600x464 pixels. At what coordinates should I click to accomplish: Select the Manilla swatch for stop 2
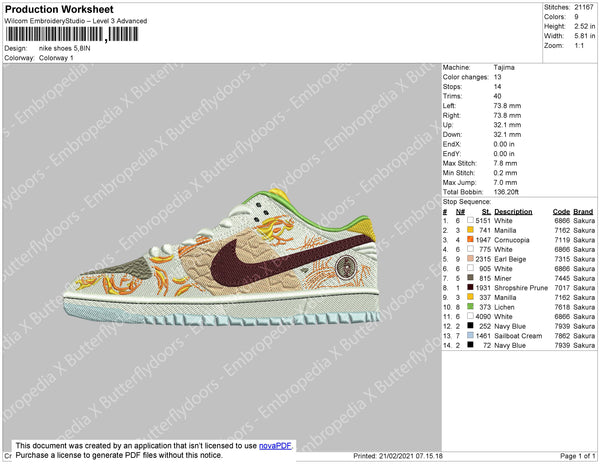470,230
